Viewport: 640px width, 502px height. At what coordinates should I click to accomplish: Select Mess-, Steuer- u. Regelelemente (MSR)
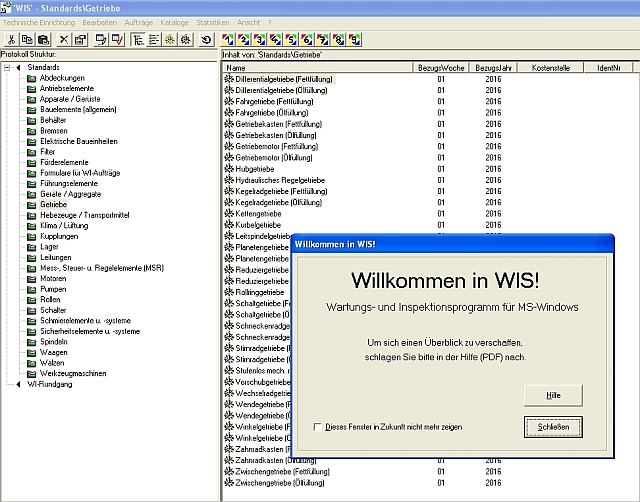102,268
